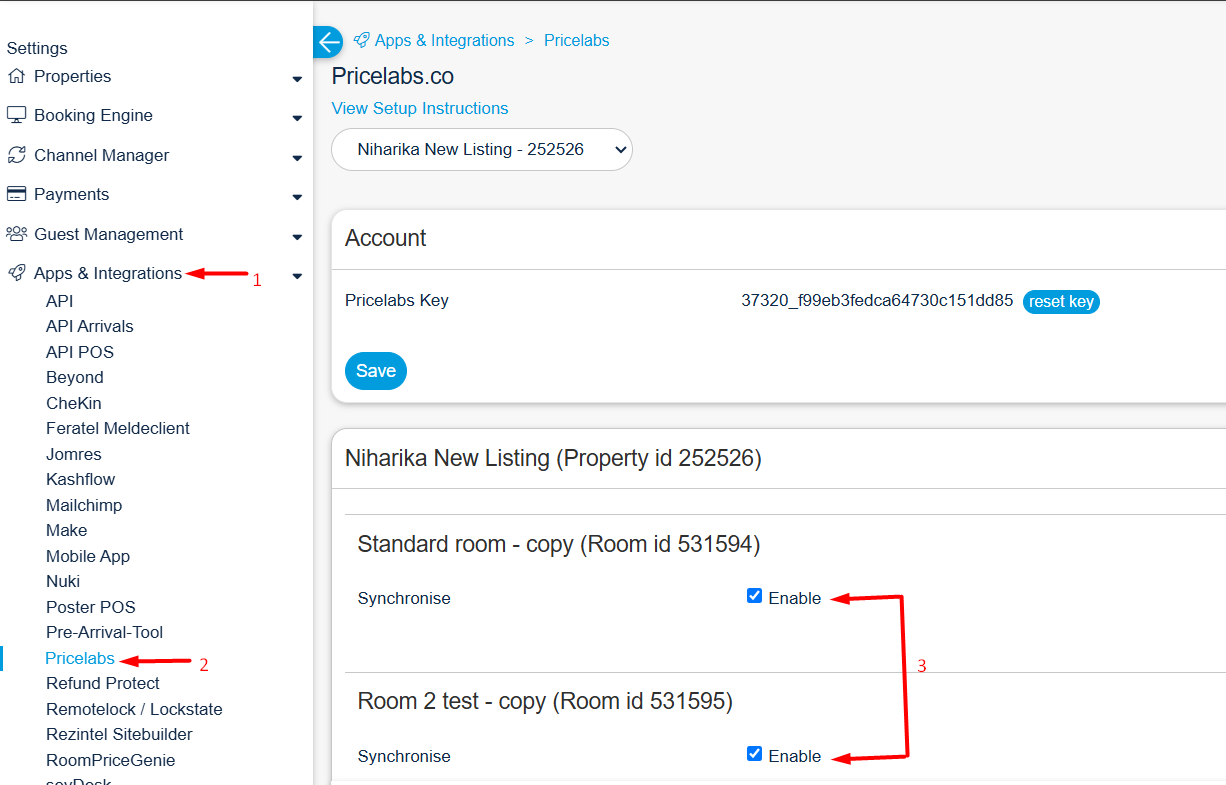This screenshot has height=785, width=1226.
Task: Open the RoomPriceGenie integration
Action: (x=110, y=760)
